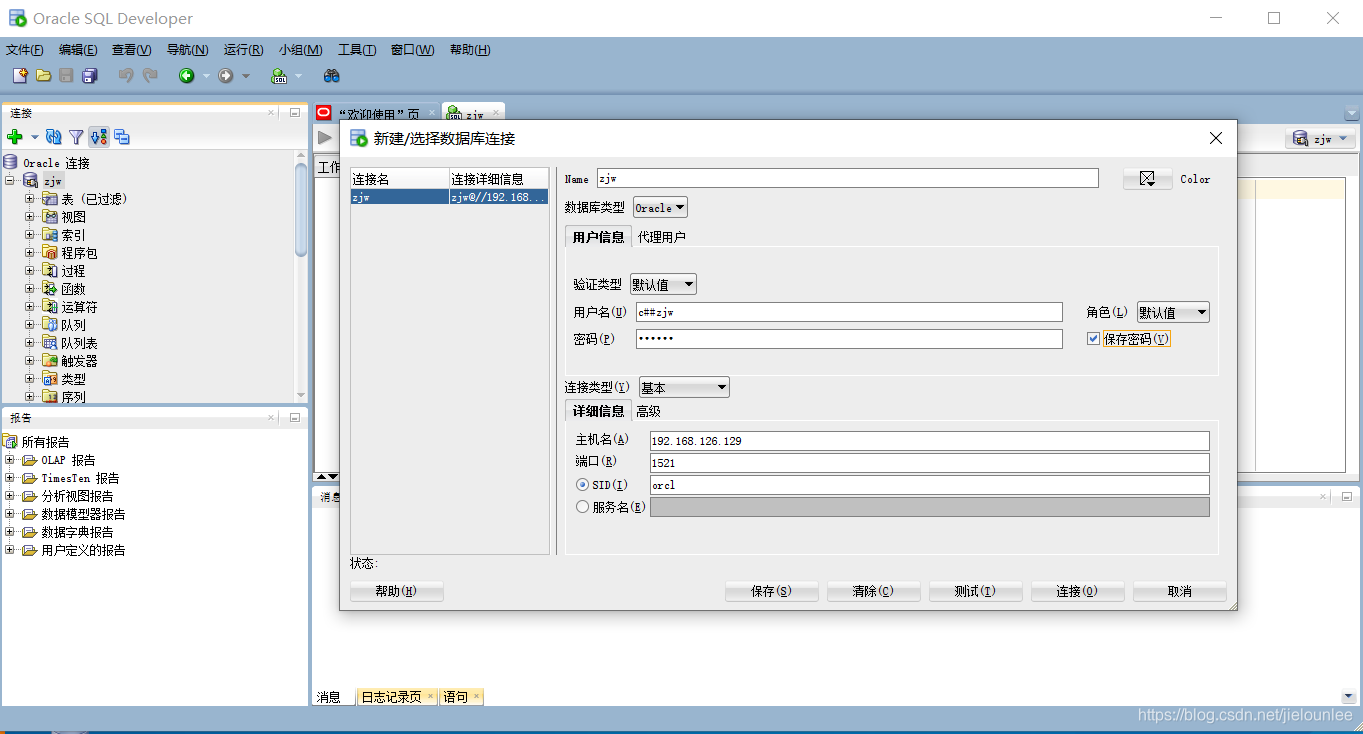Image resolution: width=1363 pixels, height=734 pixels.
Task: Click the Triggers folder icon in tree
Action: 50,361
